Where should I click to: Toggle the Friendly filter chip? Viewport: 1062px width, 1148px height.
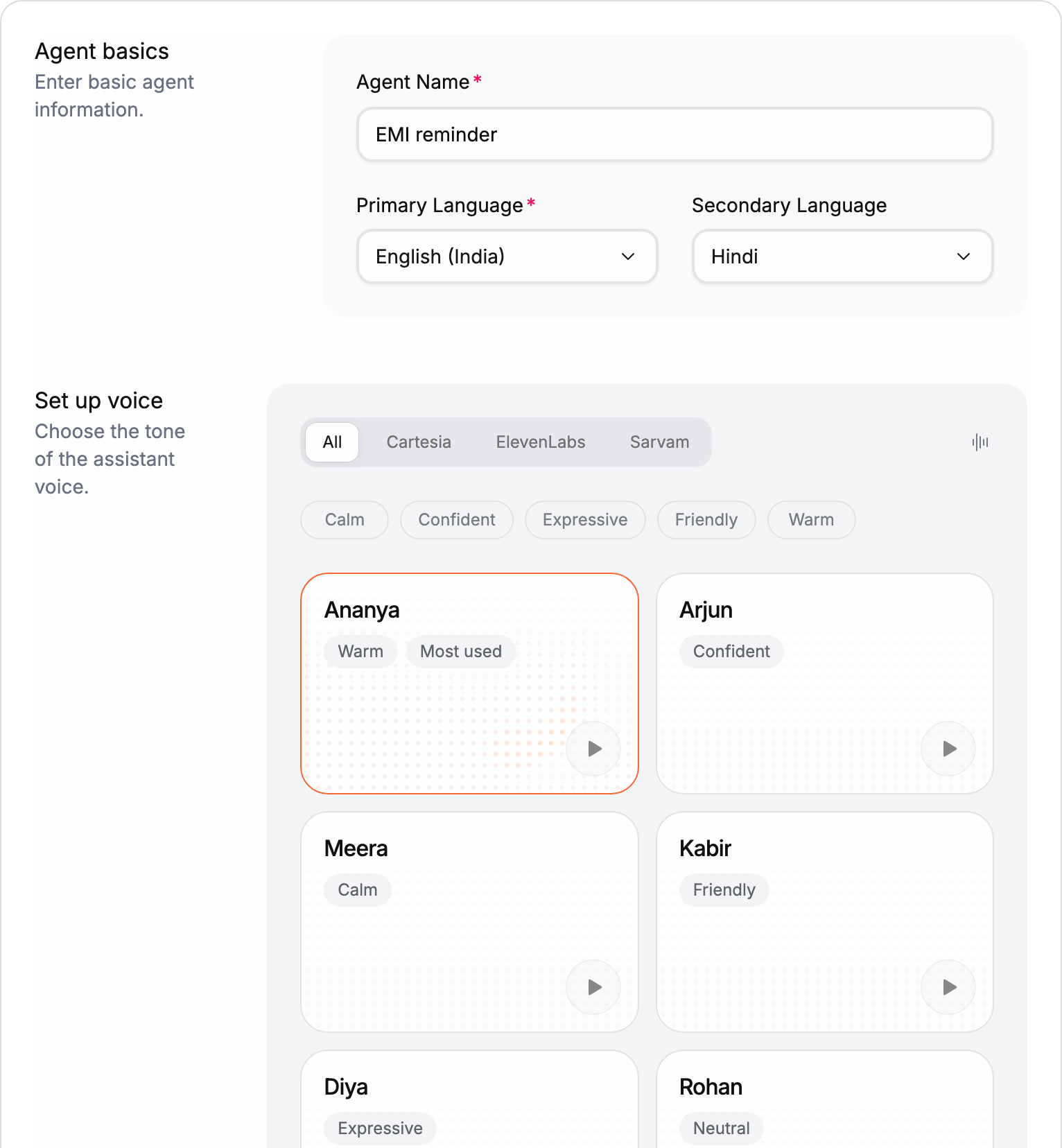pos(706,520)
